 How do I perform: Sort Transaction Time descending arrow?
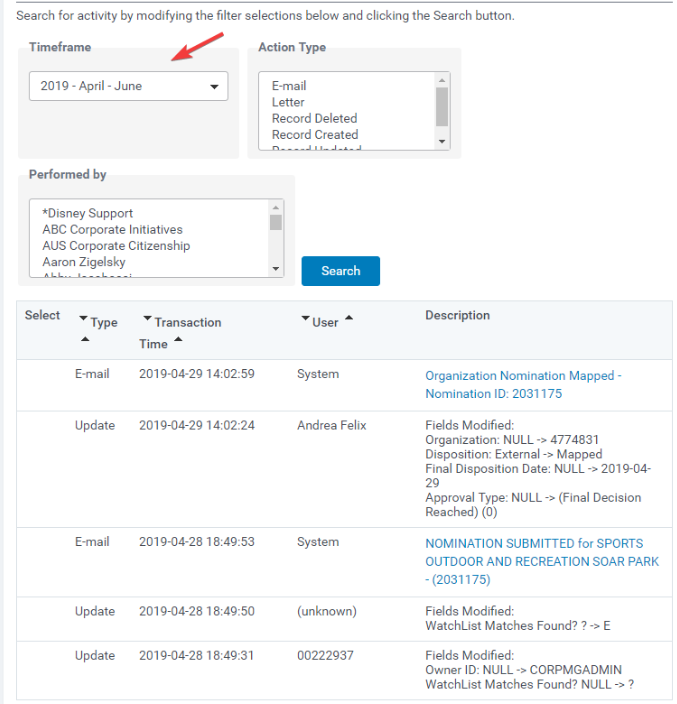click(147, 319)
